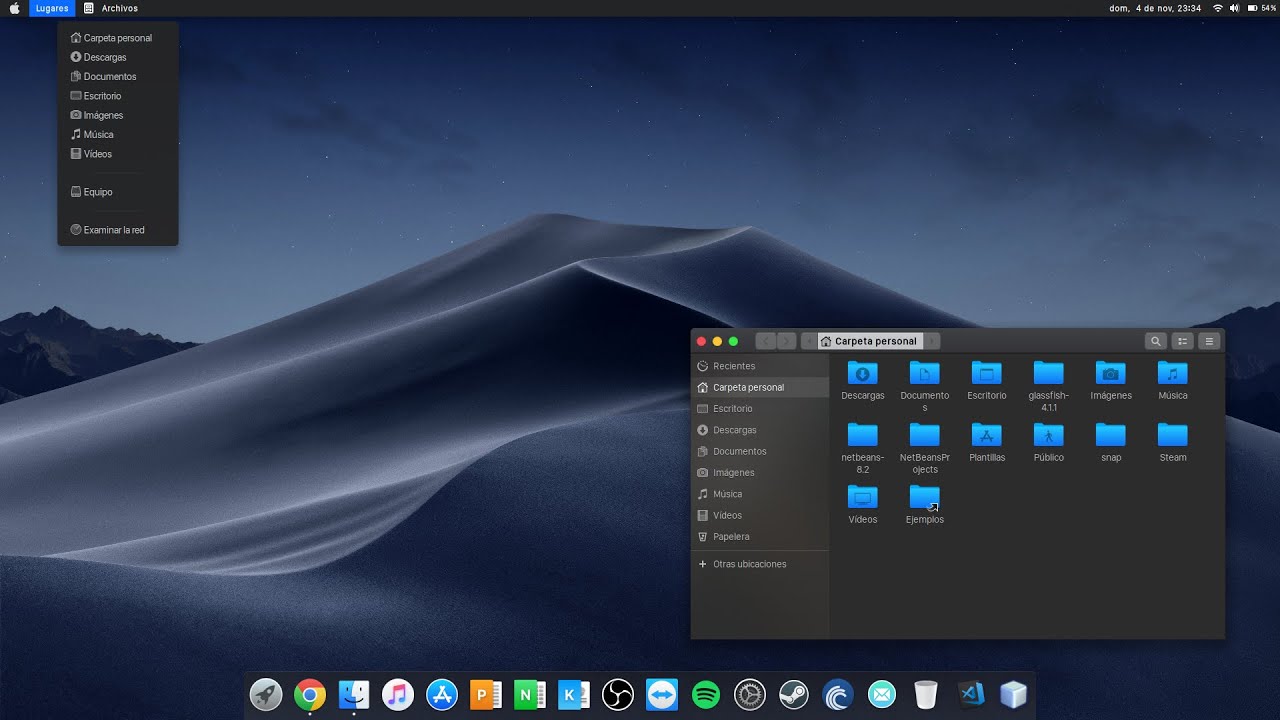Screen dimensions: 1280x720
Task: Open the trash can in the dock
Action: [x=926, y=694]
